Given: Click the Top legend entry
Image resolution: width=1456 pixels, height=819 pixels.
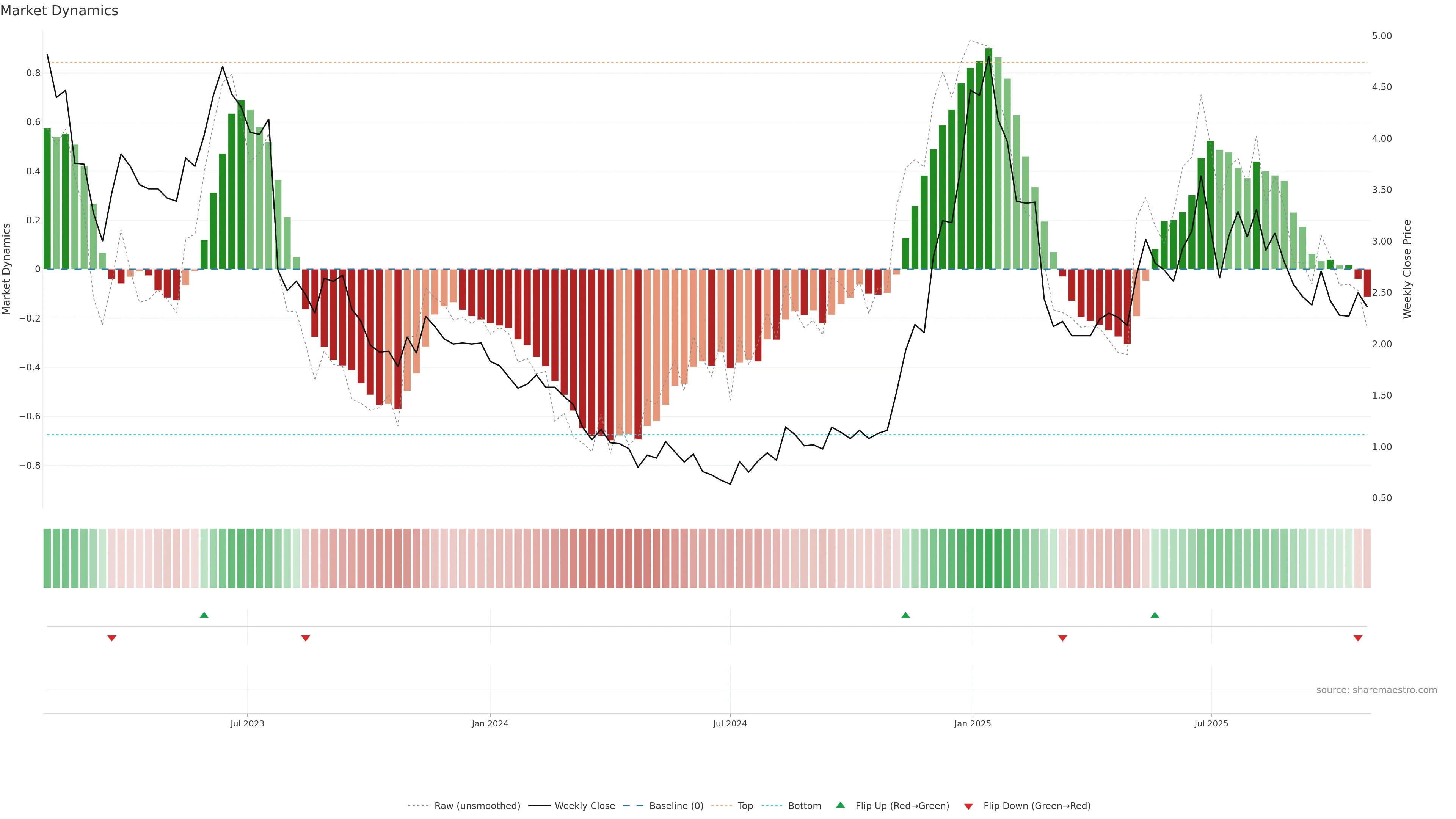Looking at the screenshot, I should click(x=745, y=805).
